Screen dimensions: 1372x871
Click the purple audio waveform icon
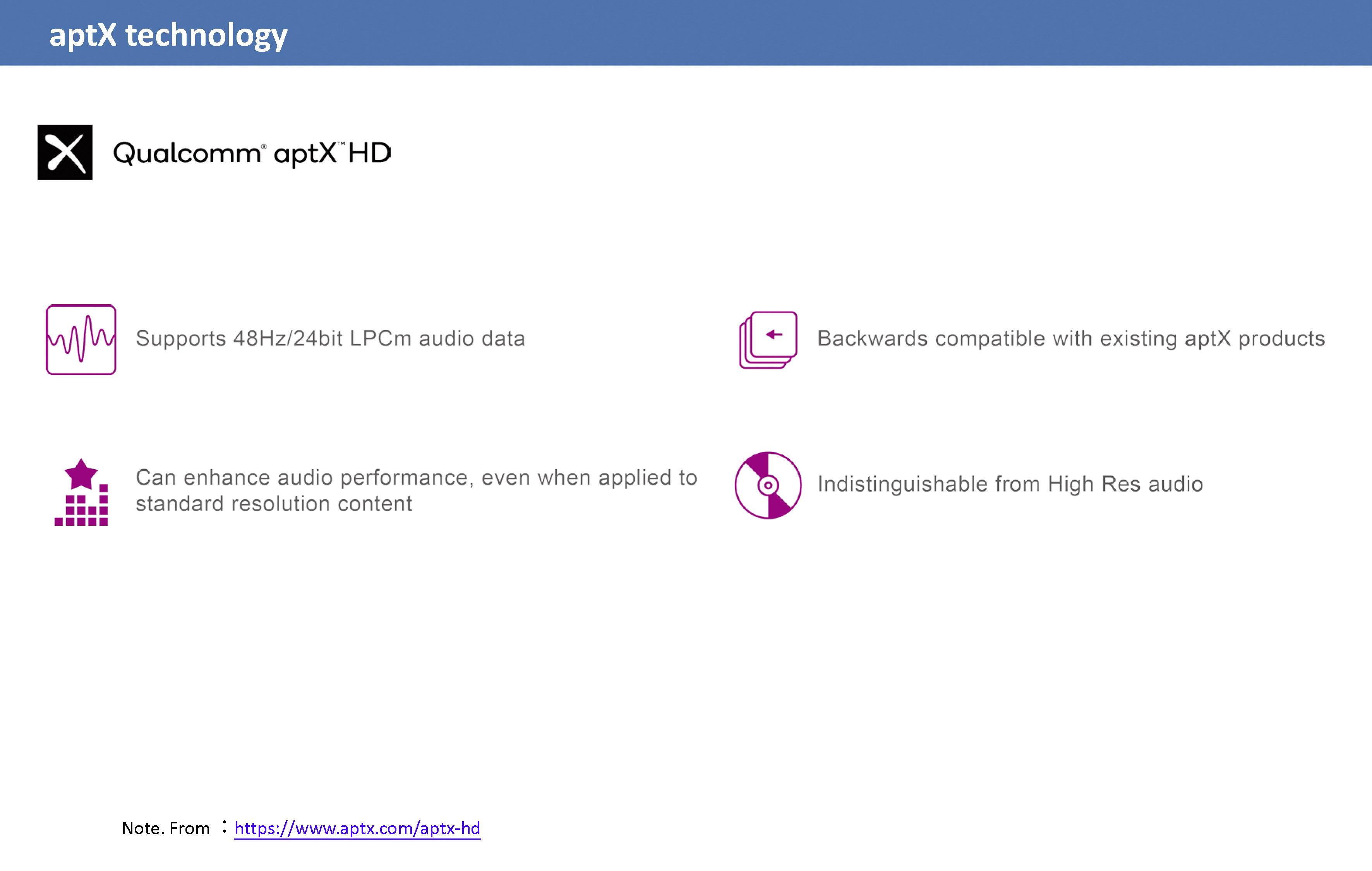coord(81,339)
